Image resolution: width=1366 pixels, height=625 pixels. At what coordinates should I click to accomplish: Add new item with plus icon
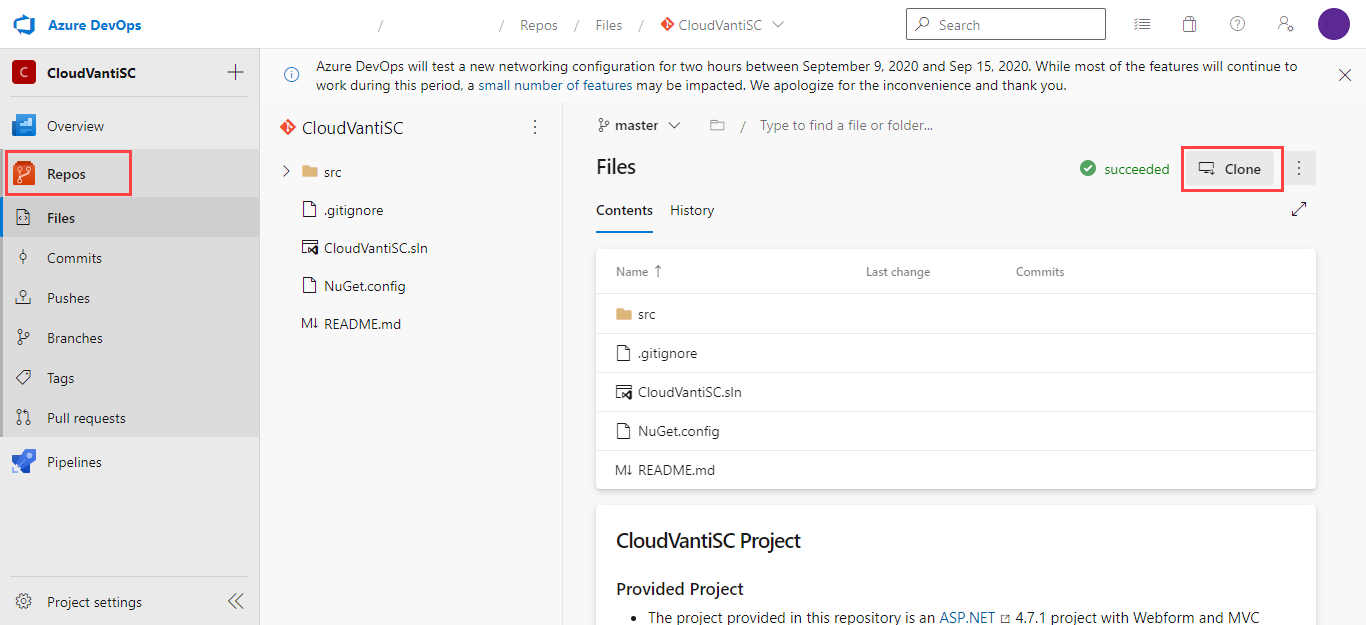click(x=235, y=72)
